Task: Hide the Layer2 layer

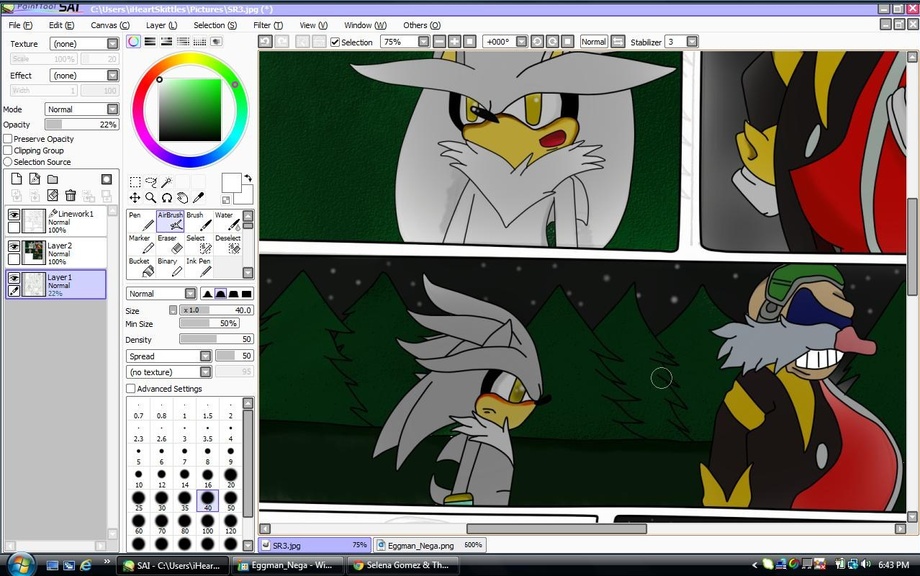Action: coord(13,246)
